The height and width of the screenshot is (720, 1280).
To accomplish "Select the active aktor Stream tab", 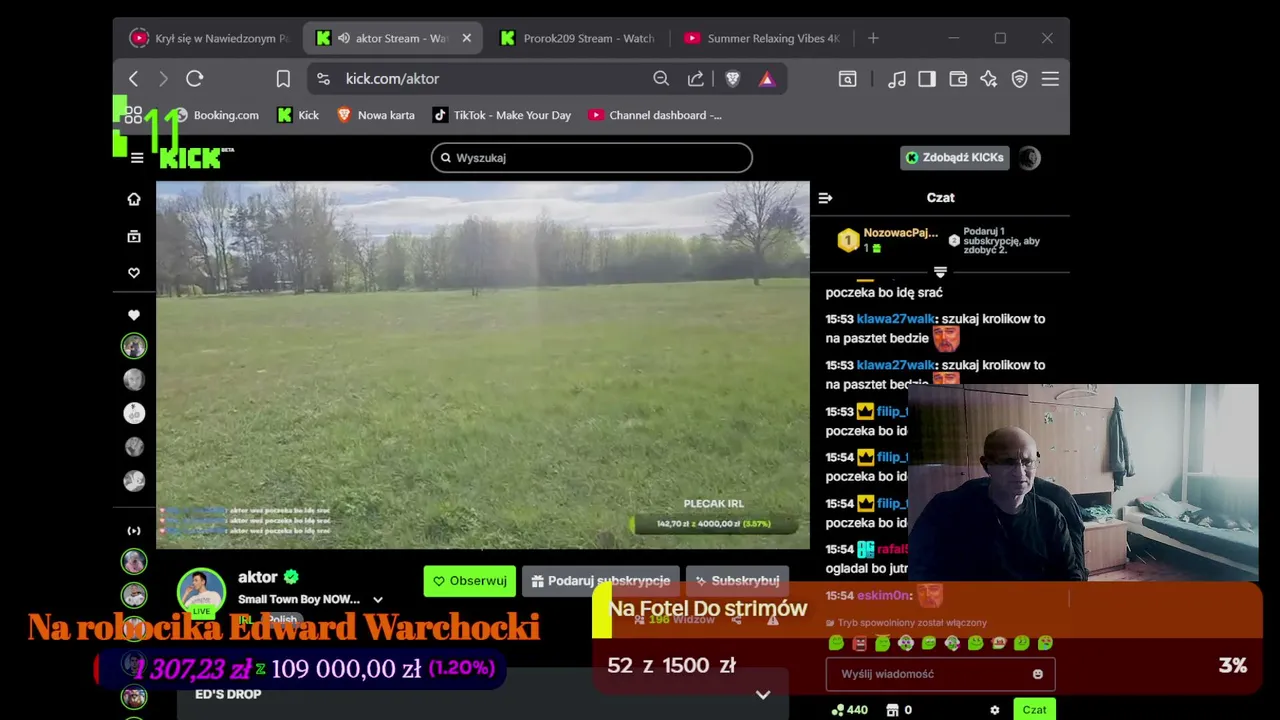I will click(393, 38).
